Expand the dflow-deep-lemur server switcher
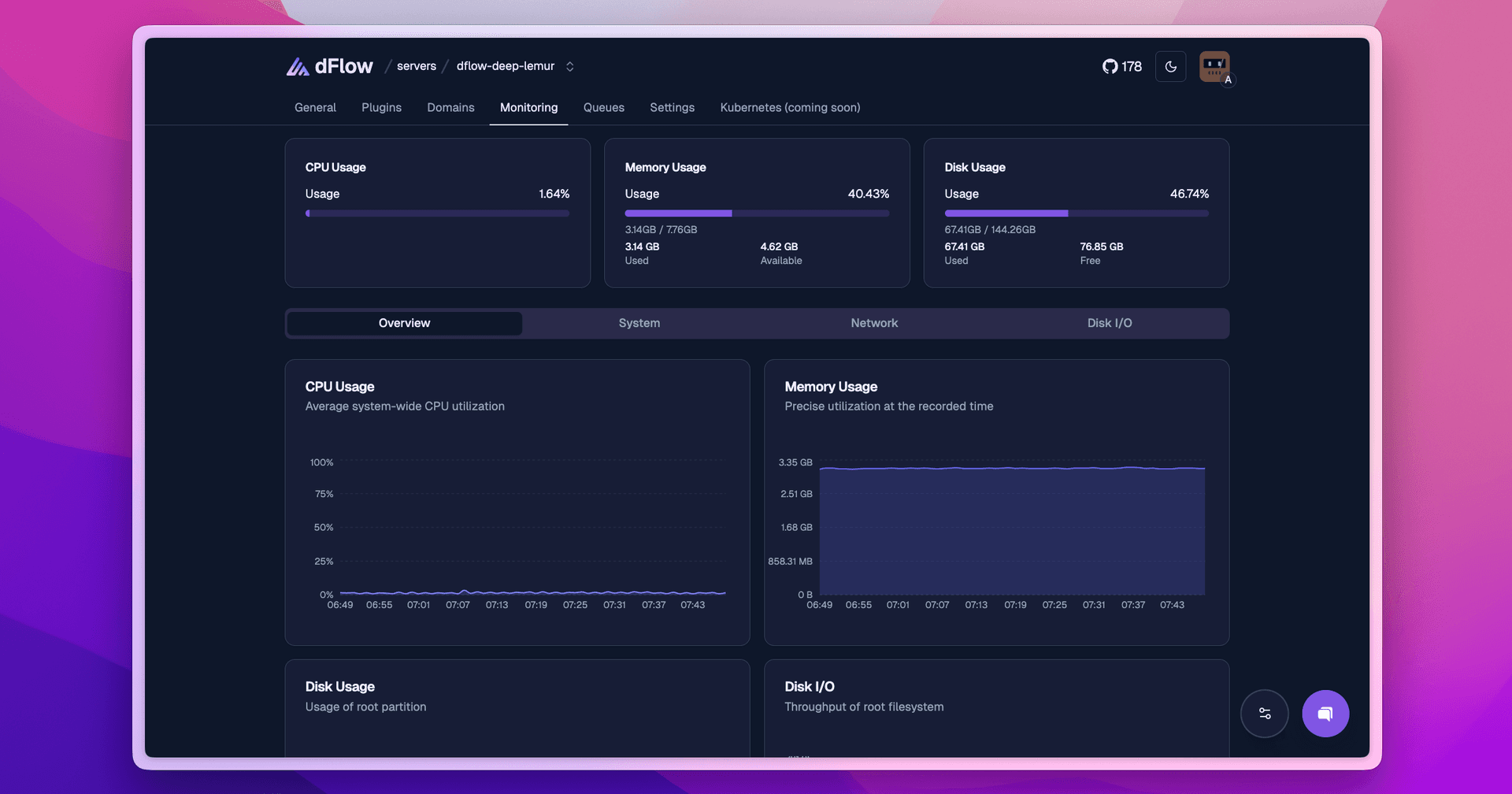Viewport: 1512px width, 794px height. click(569, 67)
